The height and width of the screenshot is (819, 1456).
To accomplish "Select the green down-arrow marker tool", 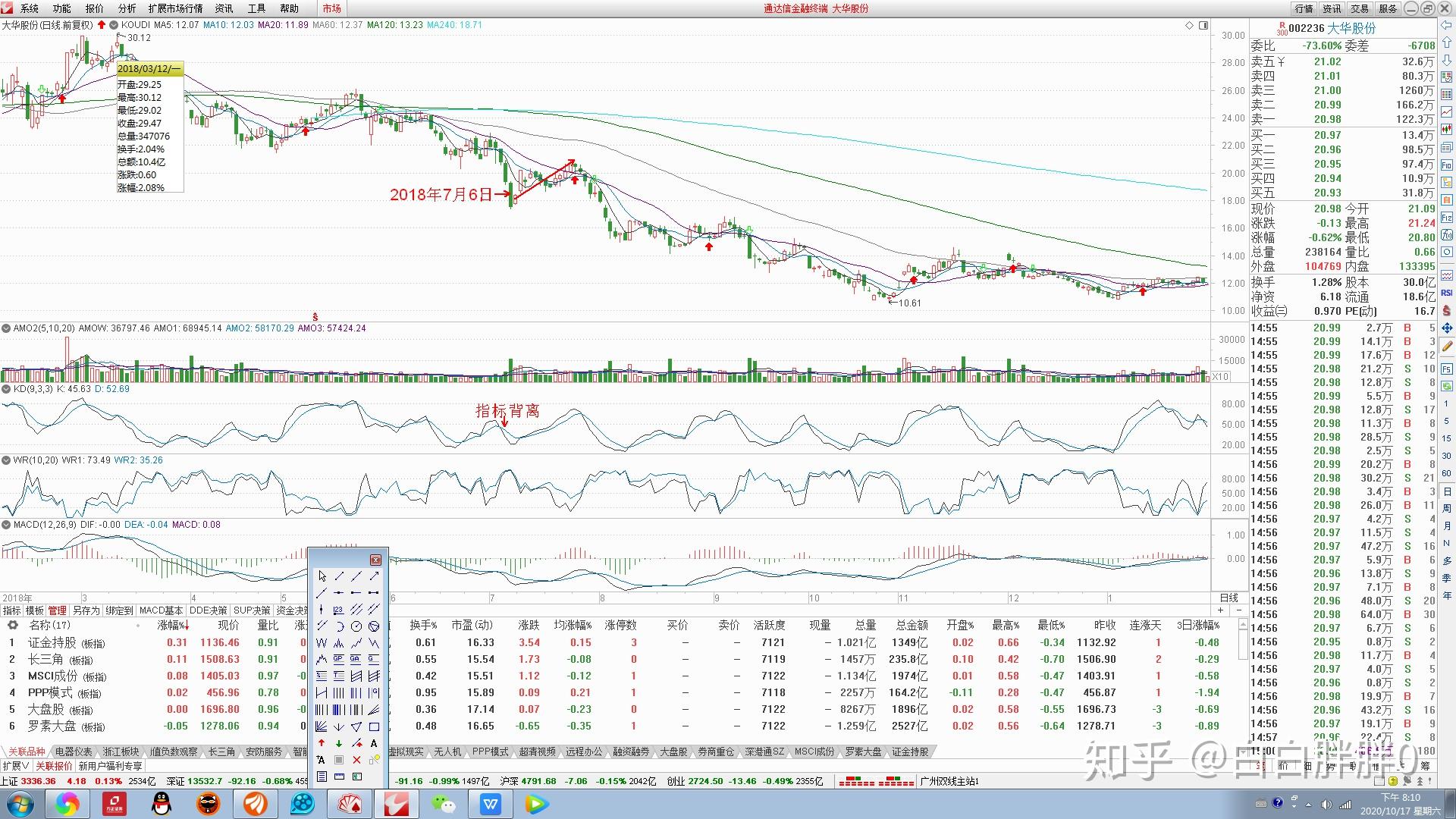I will (x=339, y=743).
